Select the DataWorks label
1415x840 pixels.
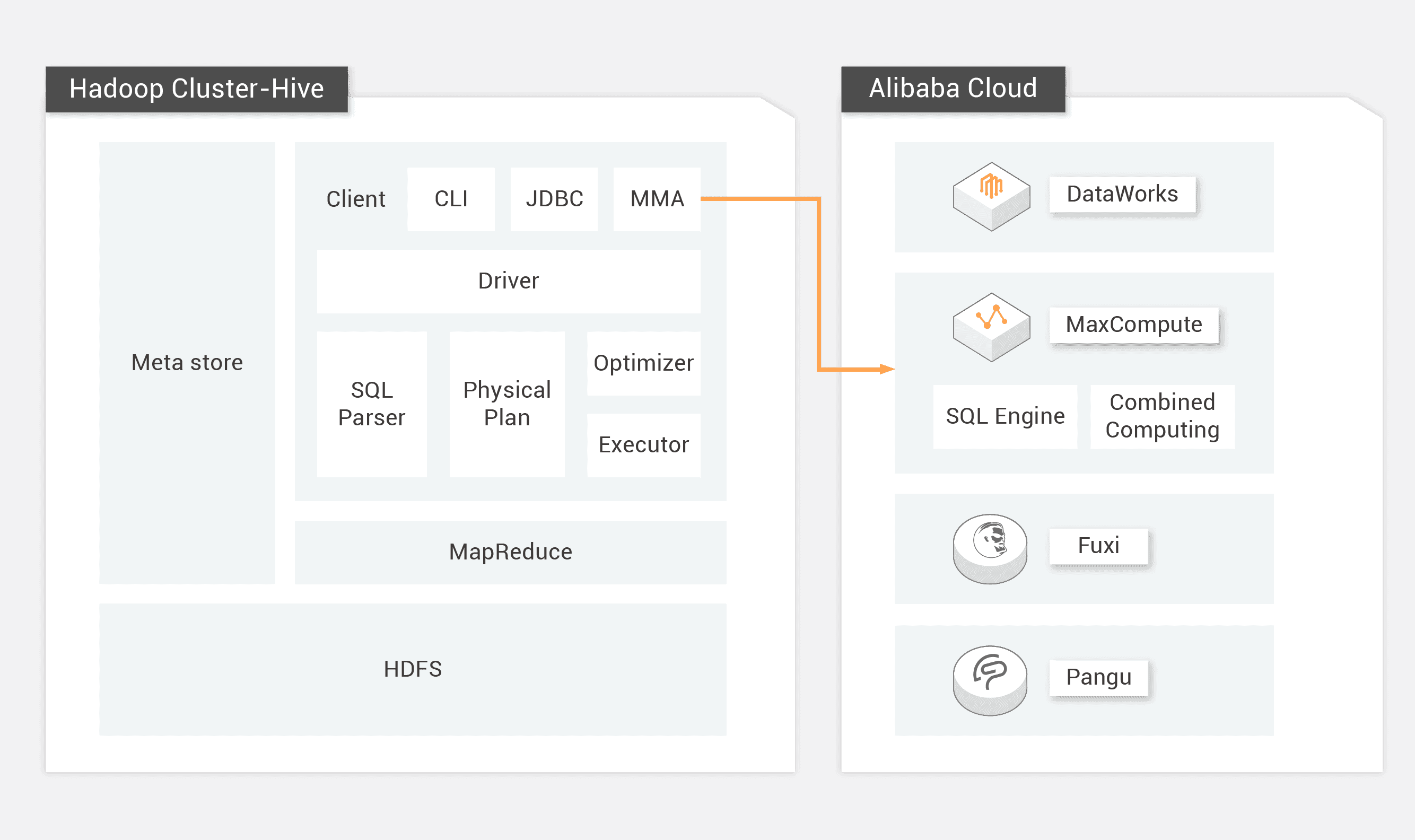(x=1122, y=194)
